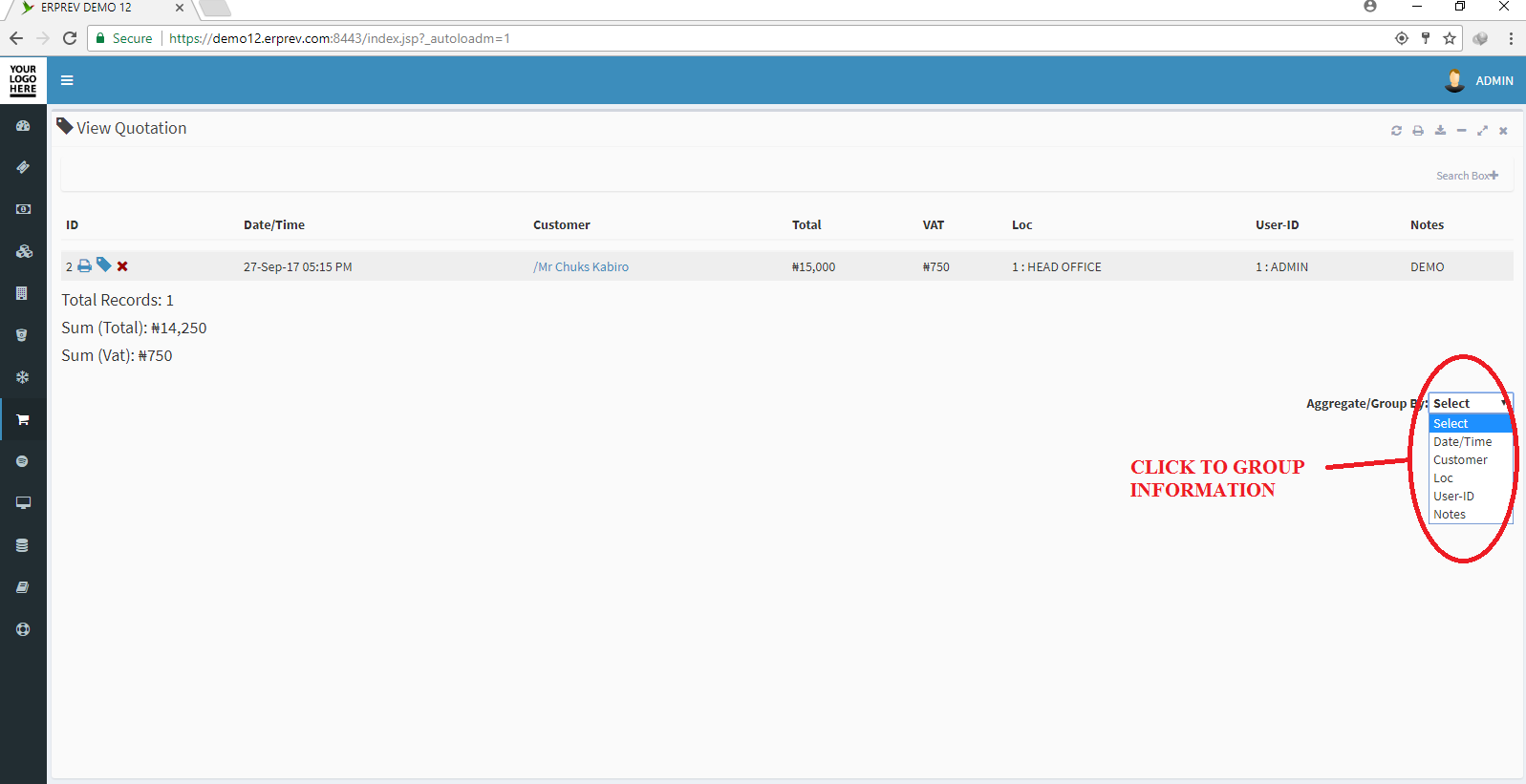Open a new browser tab
The image size is (1526, 784).
pos(215,9)
